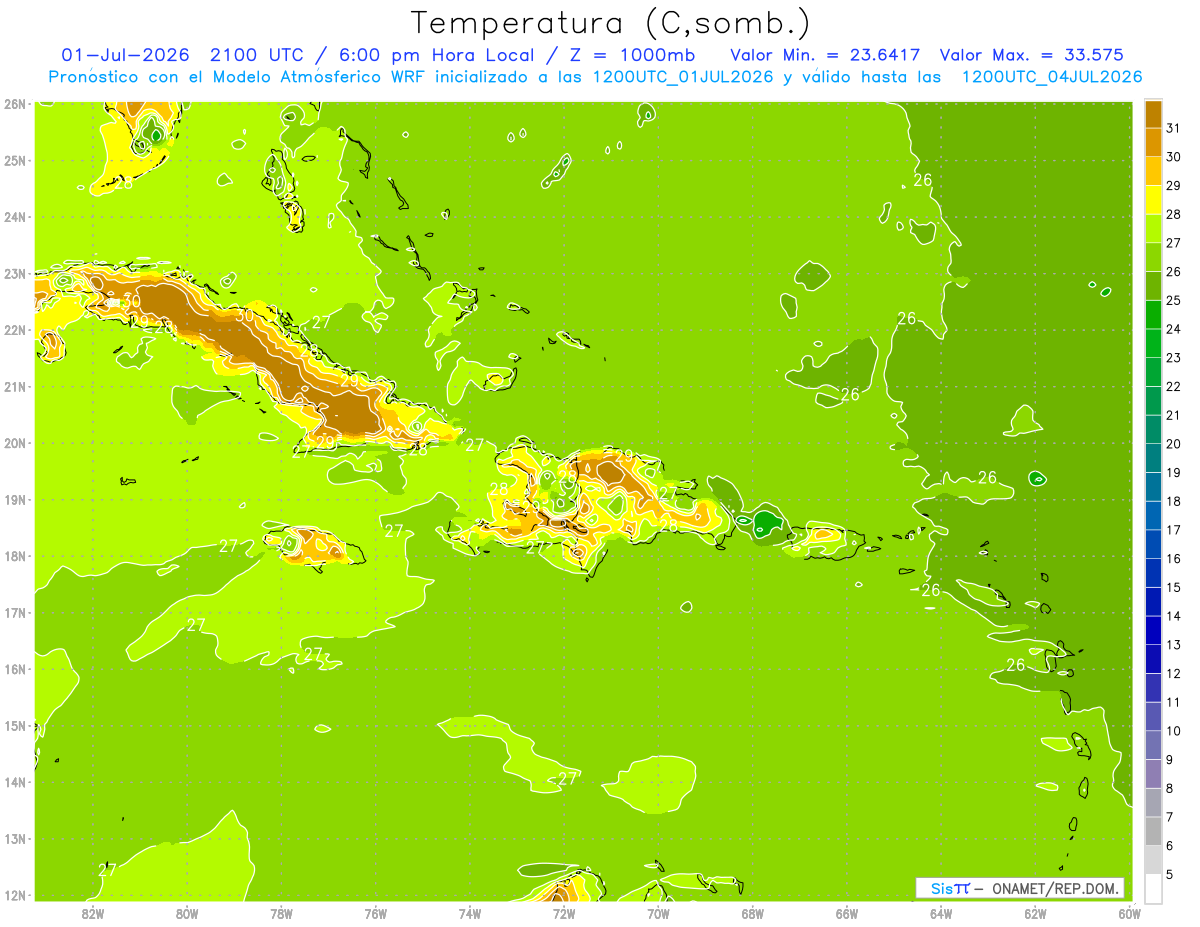Click the '76W' longitude axis label
1200x927 pixels.
click(x=376, y=913)
